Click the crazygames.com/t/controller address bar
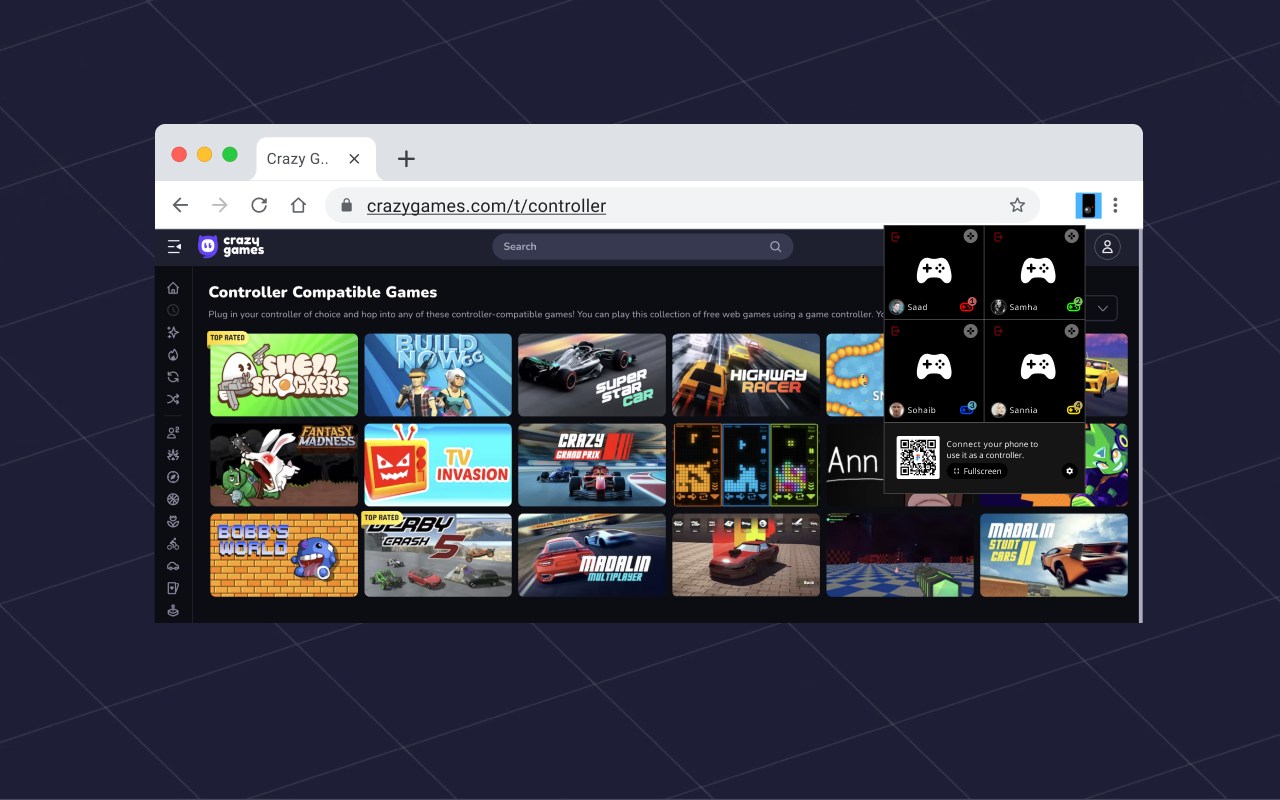Image resolution: width=1280 pixels, height=800 pixels. click(682, 205)
